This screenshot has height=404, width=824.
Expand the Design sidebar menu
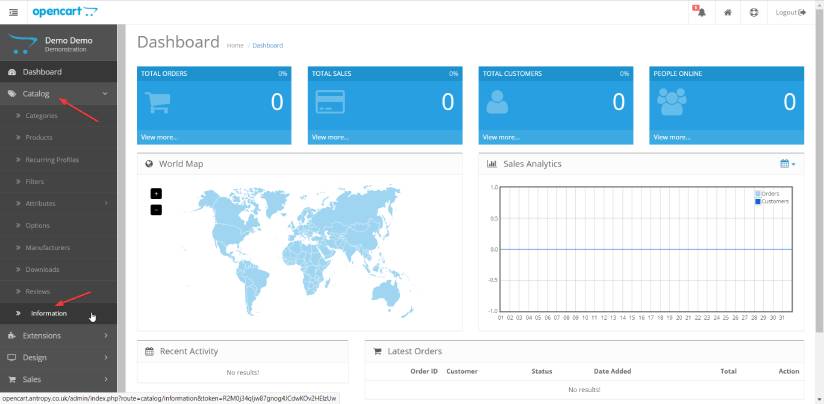tap(57, 357)
